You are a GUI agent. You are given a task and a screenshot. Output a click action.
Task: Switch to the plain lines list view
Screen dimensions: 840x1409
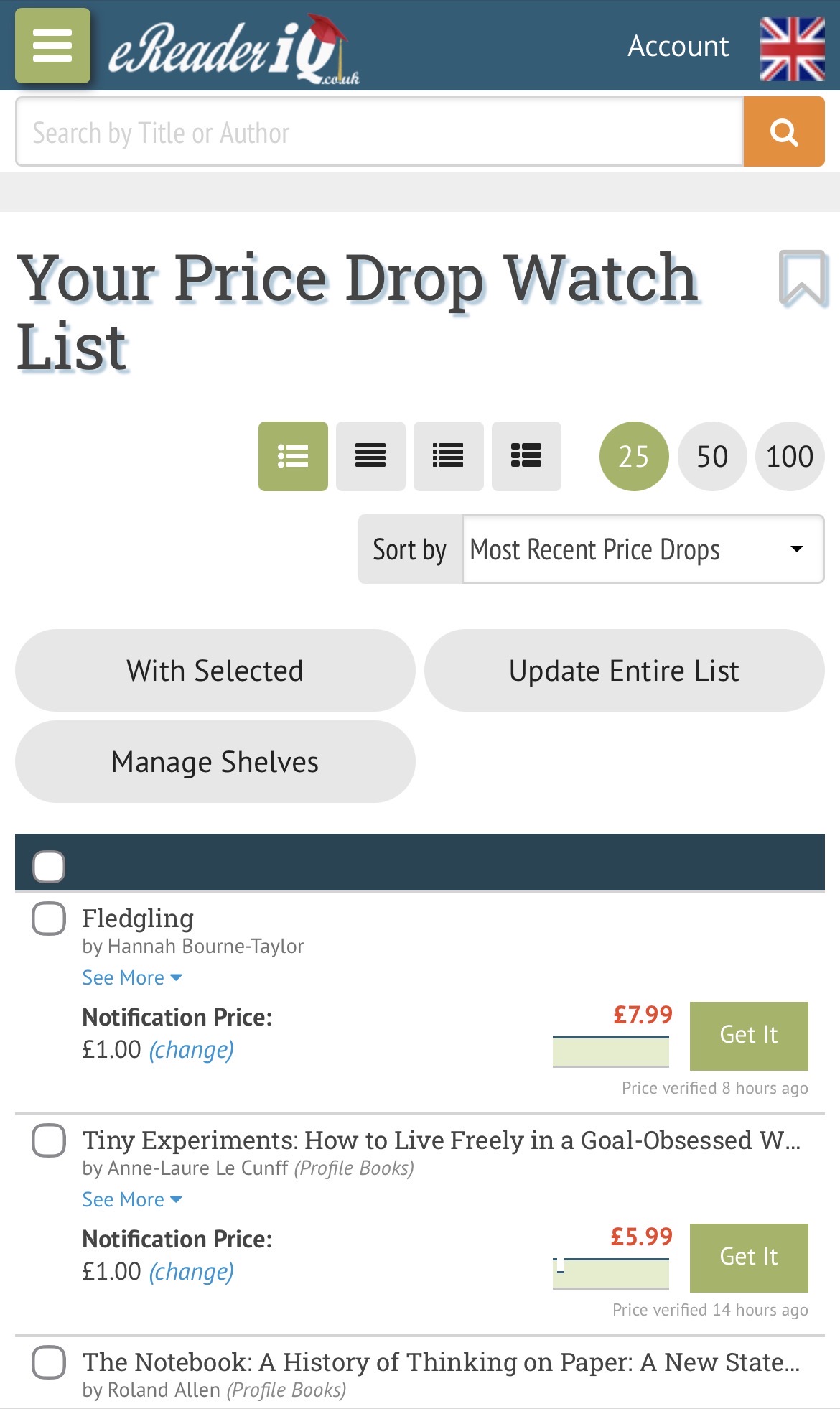(370, 456)
